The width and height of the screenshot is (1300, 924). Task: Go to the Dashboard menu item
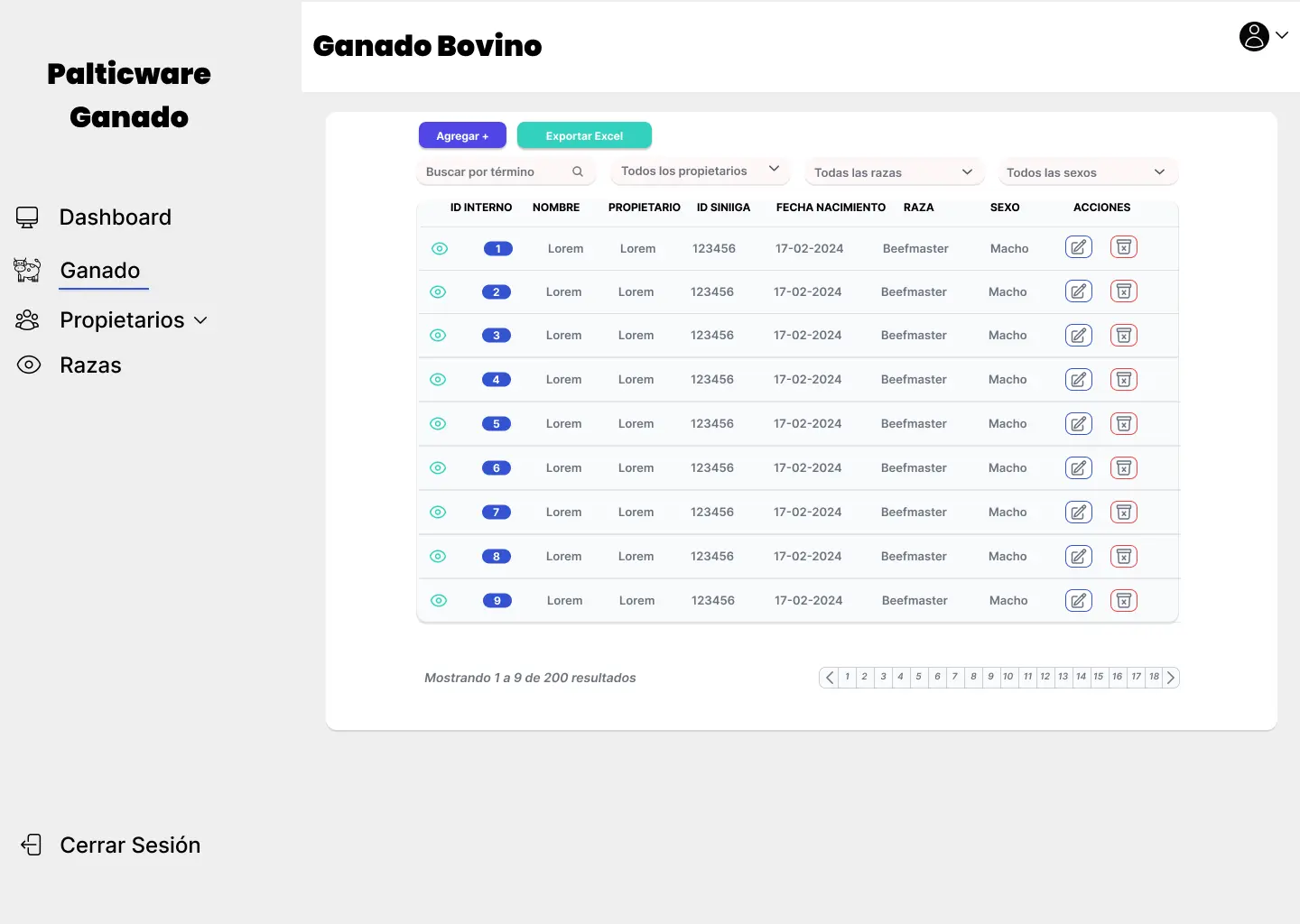pyautogui.click(x=116, y=217)
